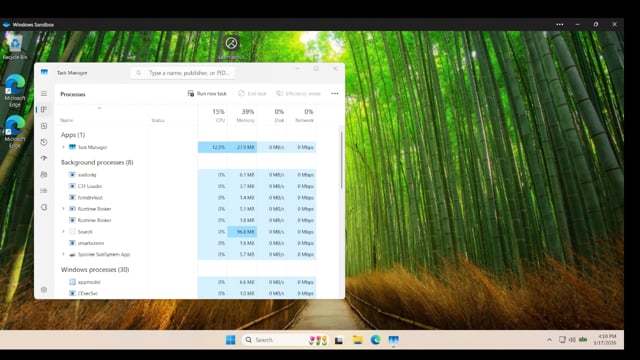Open the Windows Sandbox ellipsis menu
Image resolution: width=640 pixels, height=360 pixels.
560,24
